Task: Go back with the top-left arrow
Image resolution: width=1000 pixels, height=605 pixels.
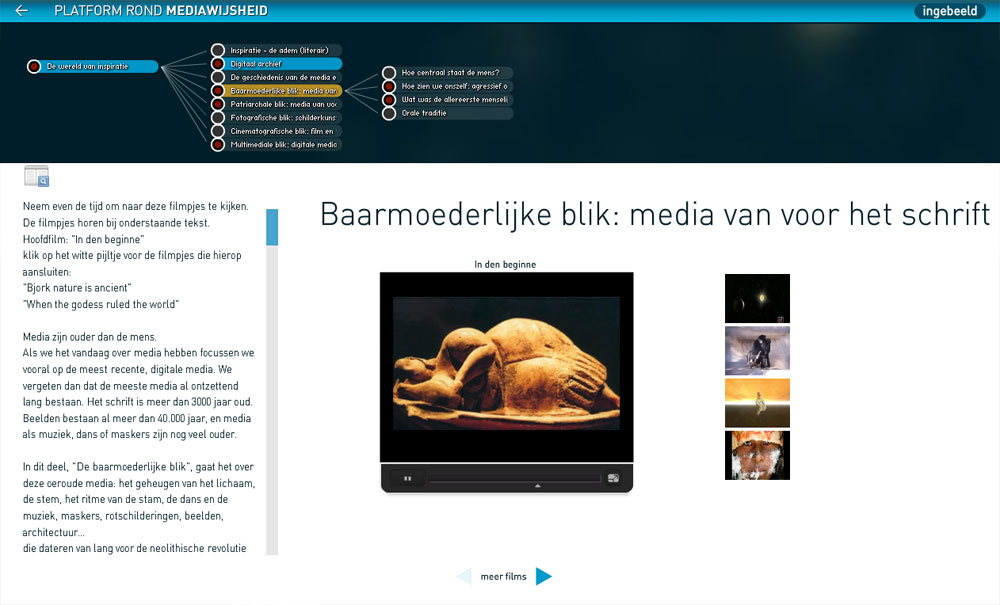Action: click(22, 10)
